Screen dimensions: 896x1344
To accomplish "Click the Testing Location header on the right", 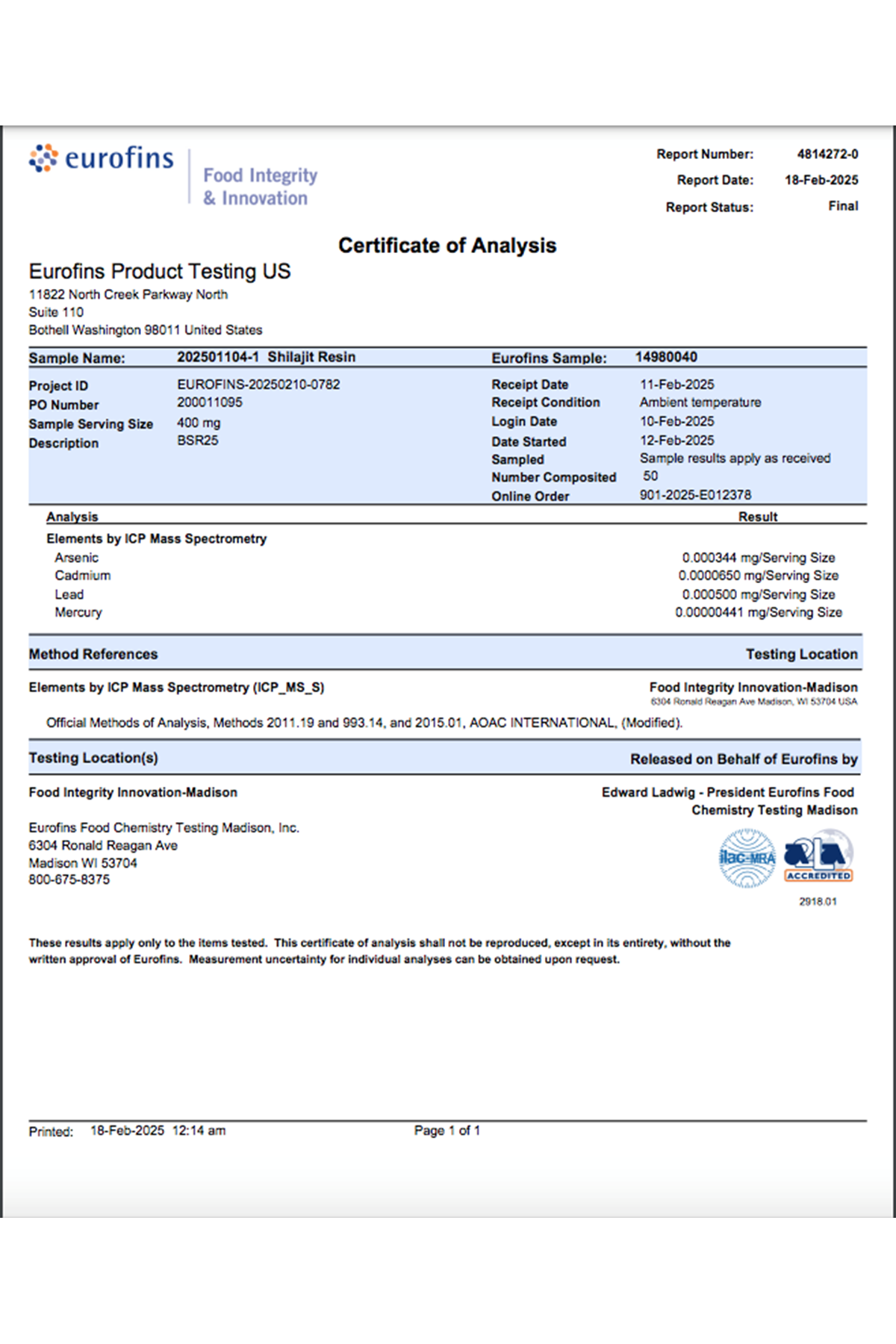I will coord(802,654).
